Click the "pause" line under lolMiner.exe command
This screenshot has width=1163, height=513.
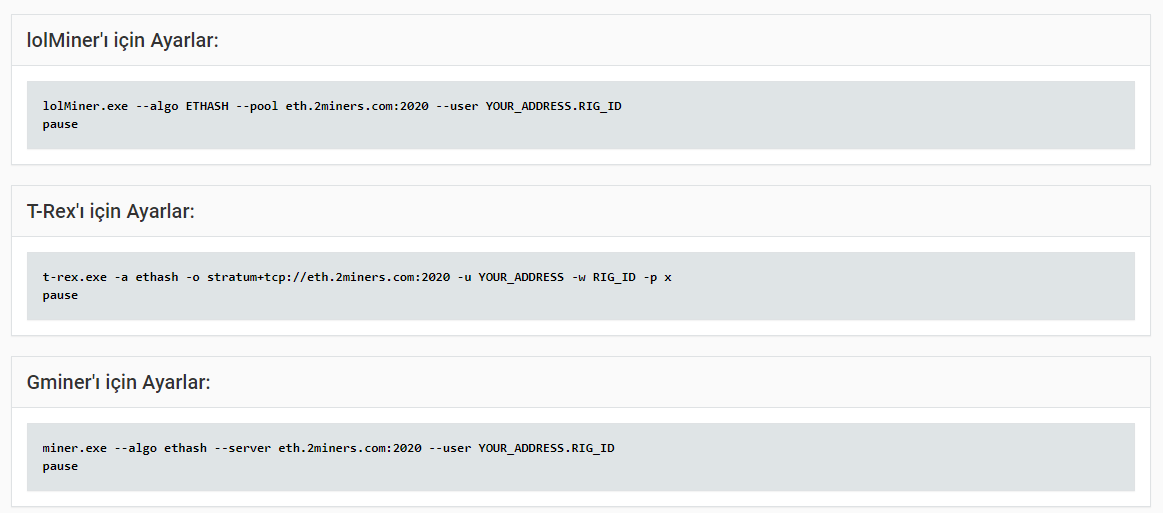coord(60,125)
